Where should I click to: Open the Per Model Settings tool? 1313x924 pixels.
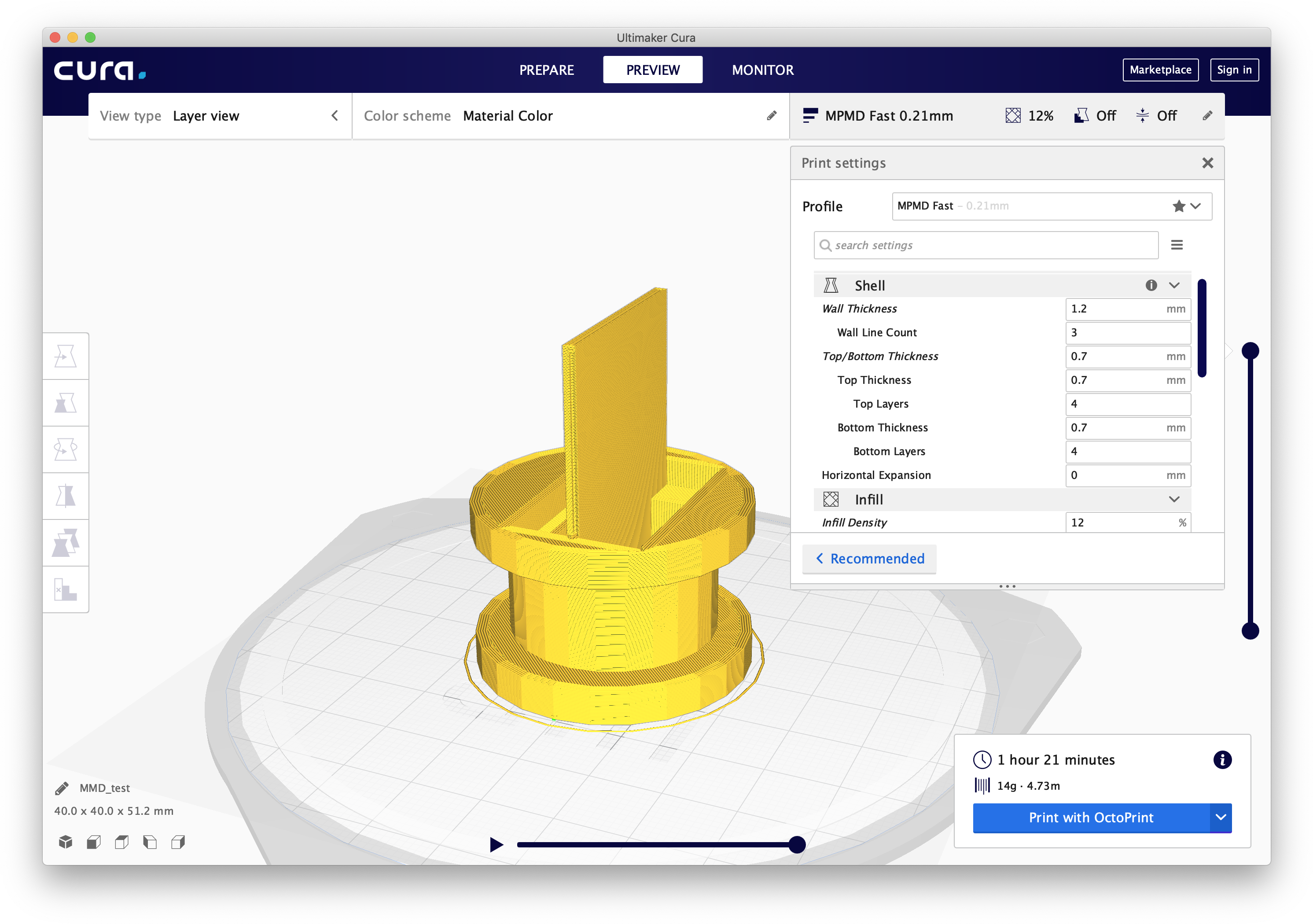pyautogui.click(x=65, y=543)
